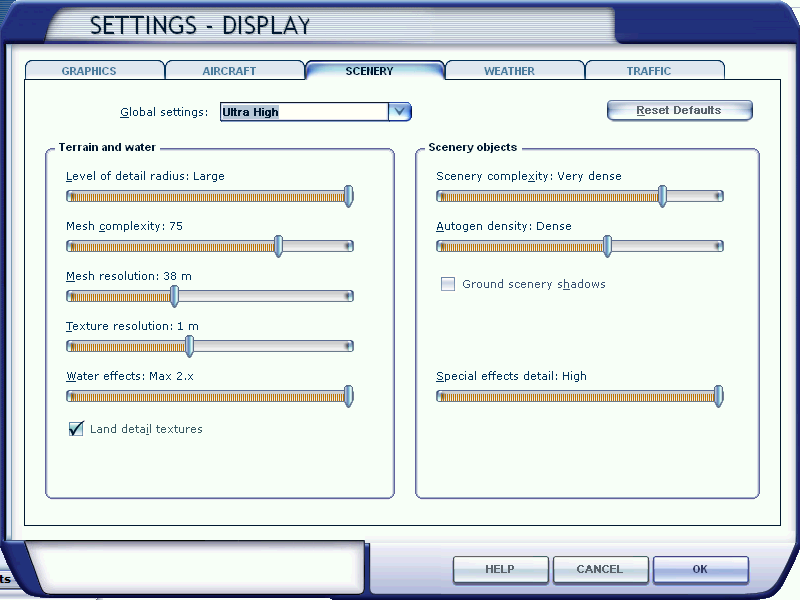Switch to the Graphics tab
Screen dimensions: 800x600
tap(90, 71)
